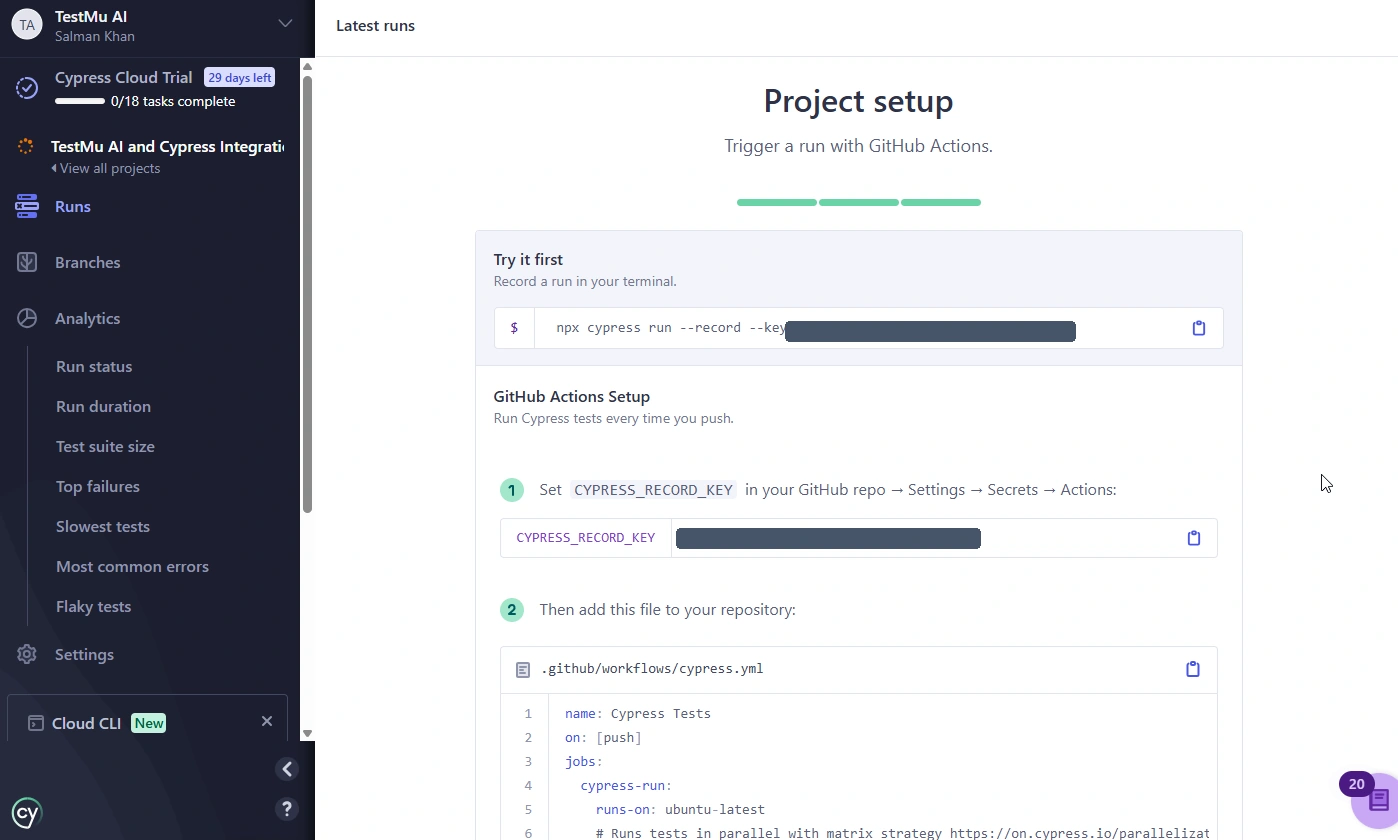
Task: Expand the TestMu AI organization dropdown
Action: click(285, 24)
